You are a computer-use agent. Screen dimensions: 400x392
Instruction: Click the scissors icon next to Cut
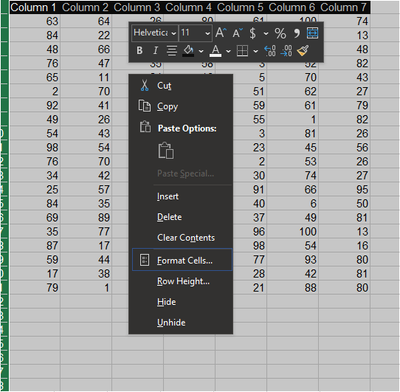point(144,85)
